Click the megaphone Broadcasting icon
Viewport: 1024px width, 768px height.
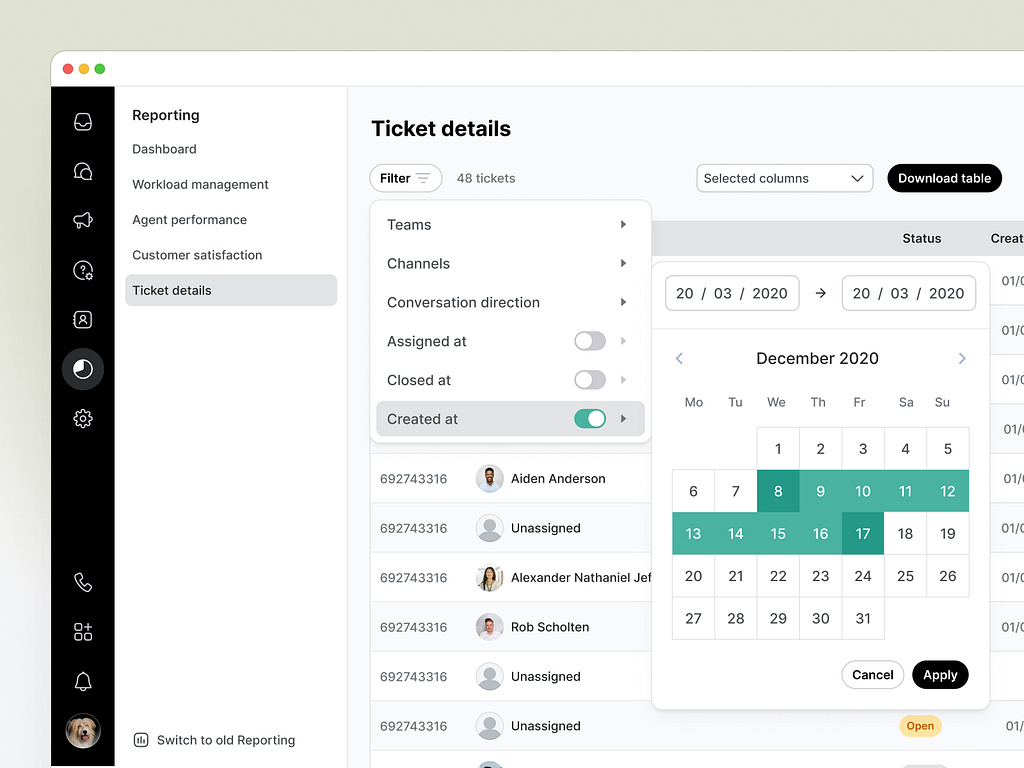[x=83, y=220]
